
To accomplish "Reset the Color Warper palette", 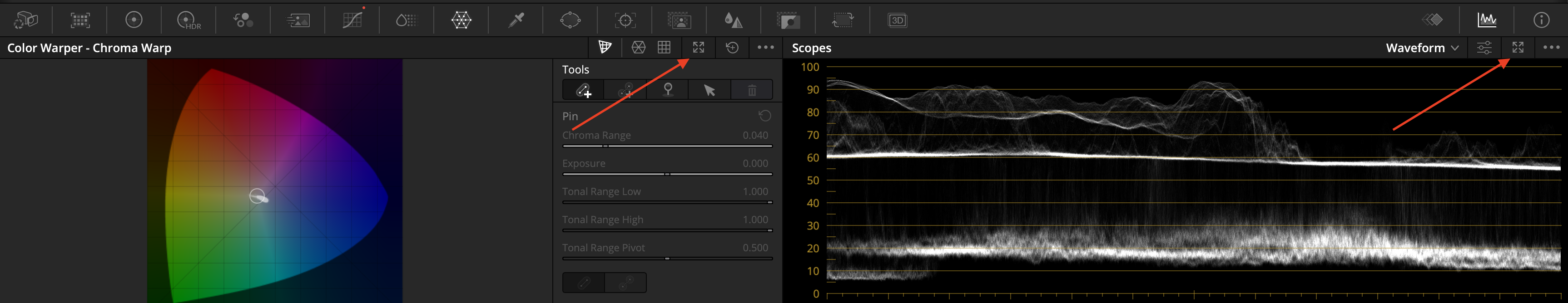I will [x=732, y=47].
